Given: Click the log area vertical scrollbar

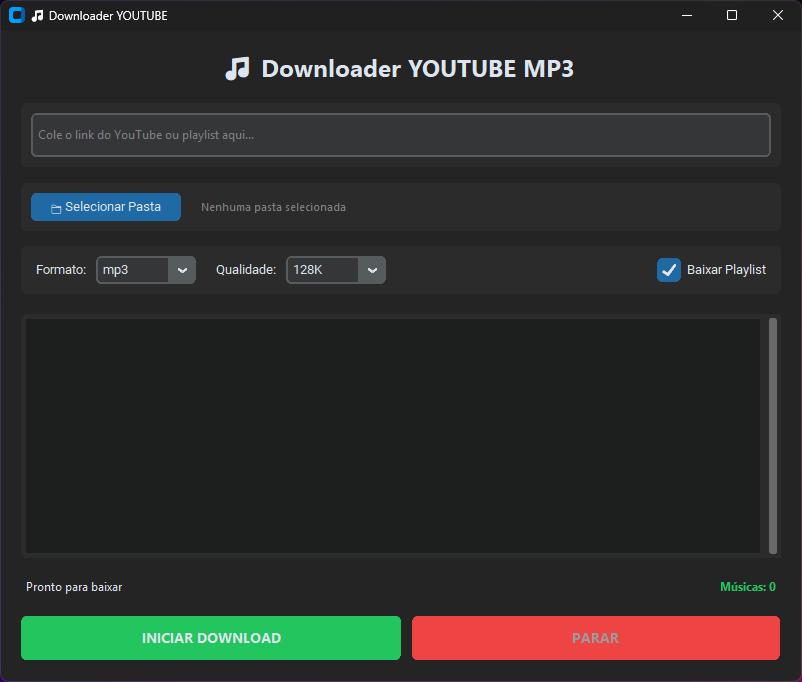Looking at the screenshot, I should click(773, 436).
